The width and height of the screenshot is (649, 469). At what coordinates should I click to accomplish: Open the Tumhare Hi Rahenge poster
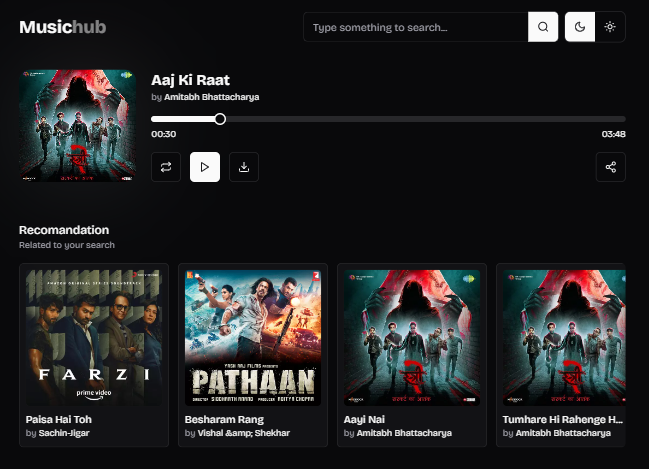564,338
